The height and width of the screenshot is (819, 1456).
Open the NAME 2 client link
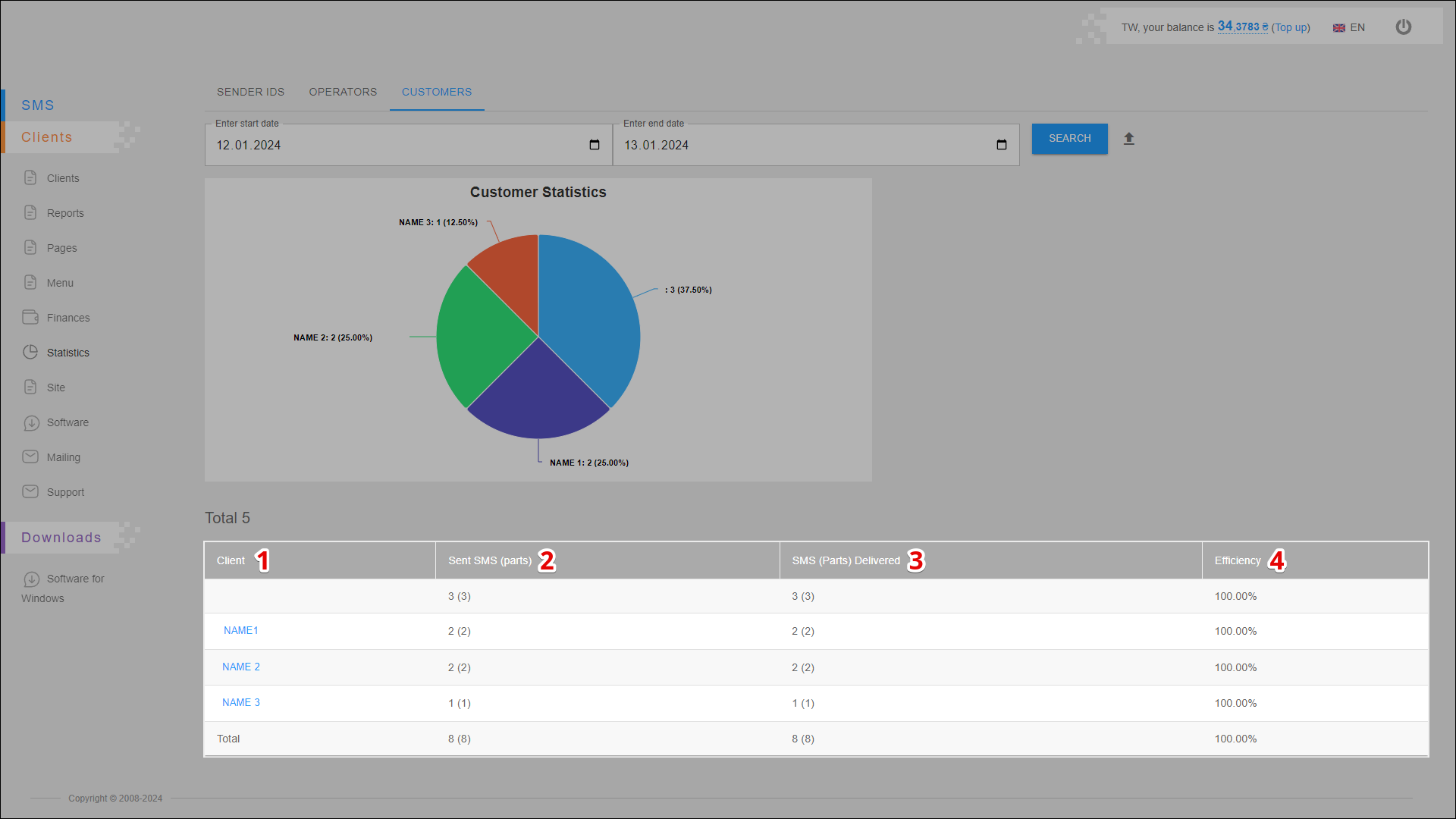click(x=241, y=667)
